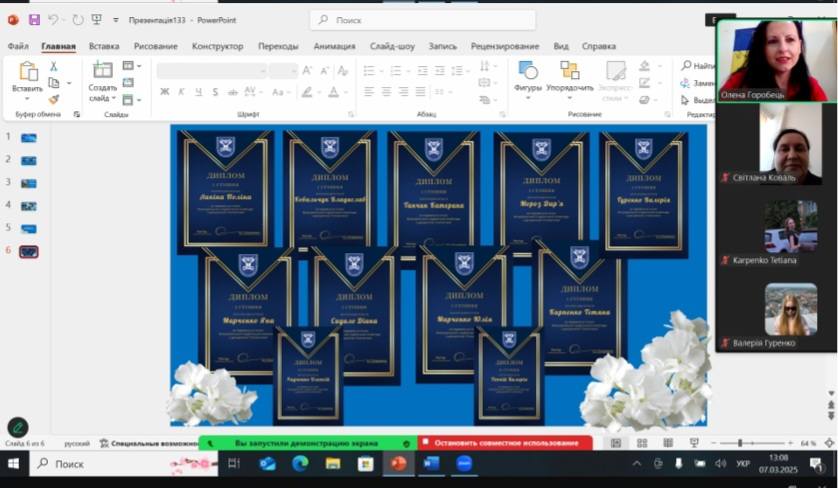
Task: Click the Save icon in title bar
Action: click(x=34, y=19)
